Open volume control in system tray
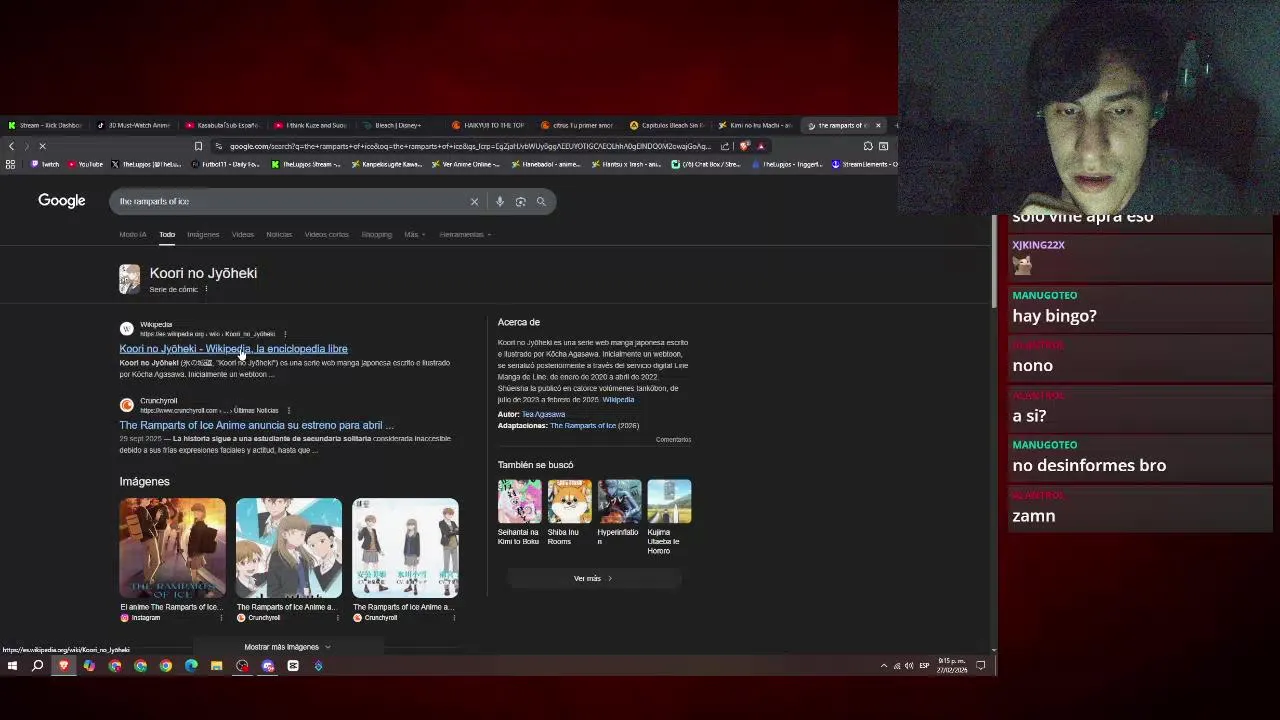Viewport: 1280px width, 720px height. coord(909,666)
